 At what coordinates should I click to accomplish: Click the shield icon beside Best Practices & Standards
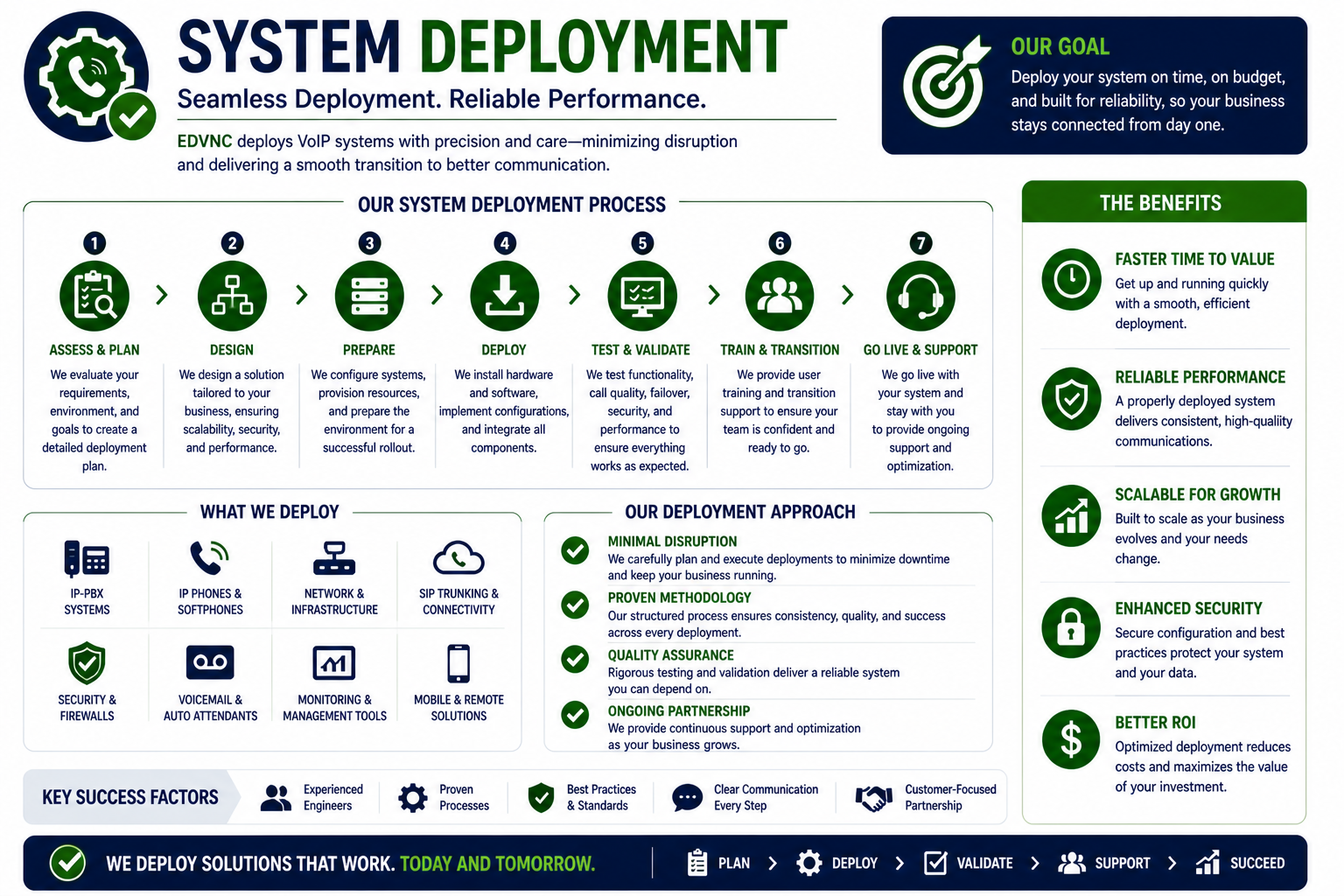pos(542,798)
